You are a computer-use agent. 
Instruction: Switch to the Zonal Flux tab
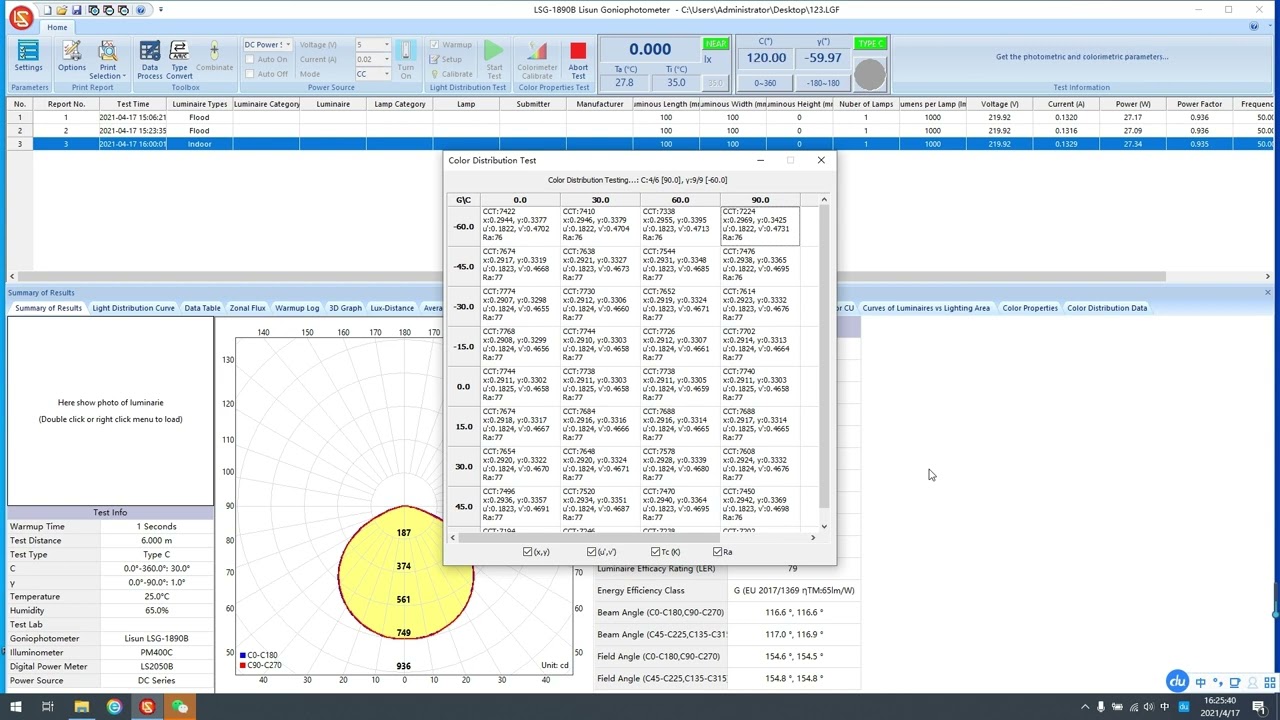[x=248, y=308]
